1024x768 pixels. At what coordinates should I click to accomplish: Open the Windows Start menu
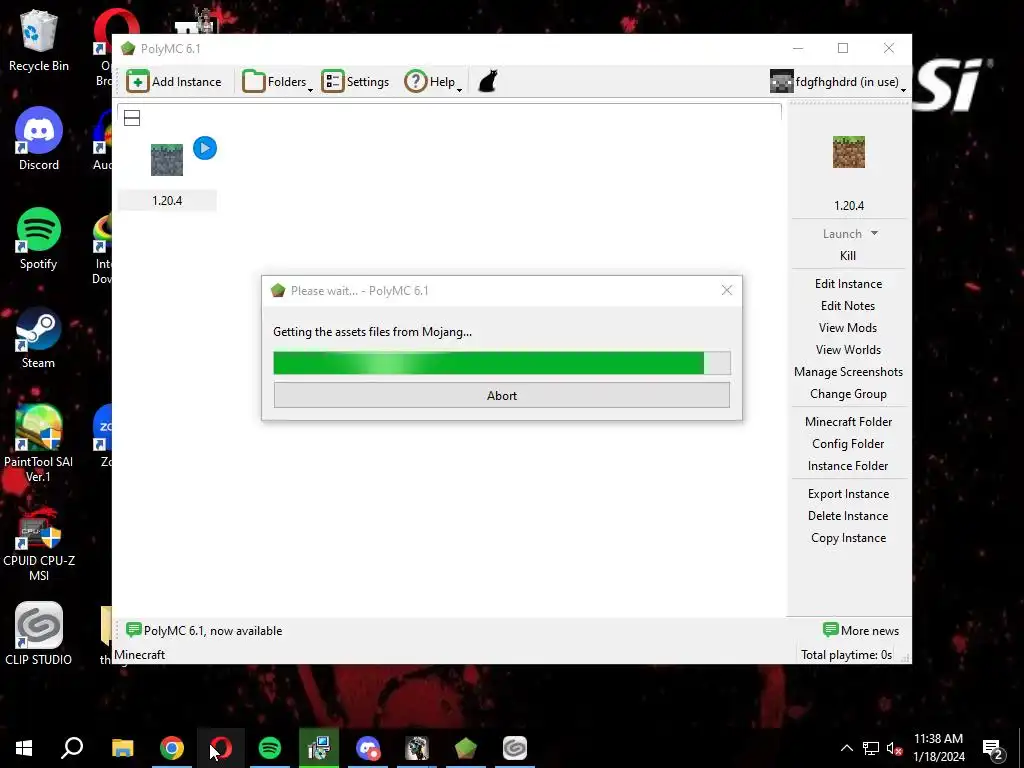point(24,748)
